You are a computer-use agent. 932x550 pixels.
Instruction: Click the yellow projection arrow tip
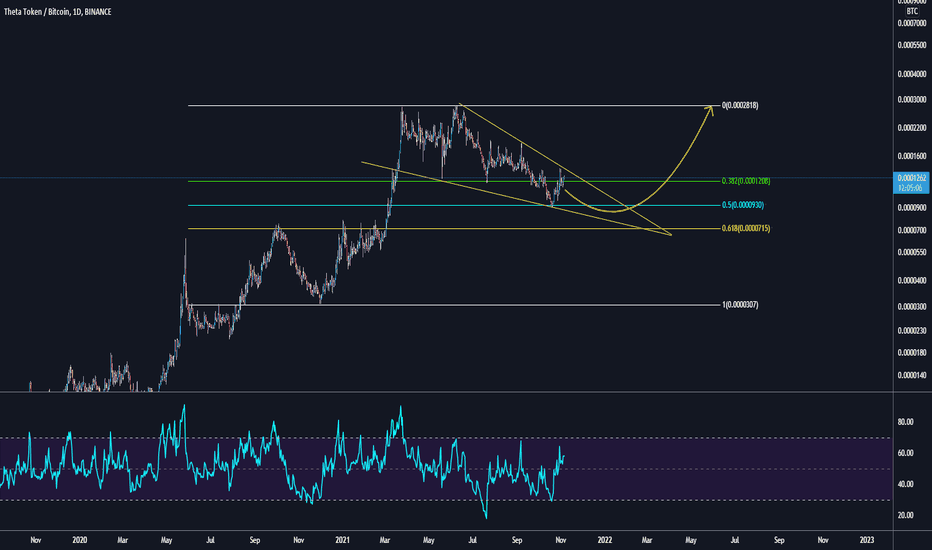(711, 107)
